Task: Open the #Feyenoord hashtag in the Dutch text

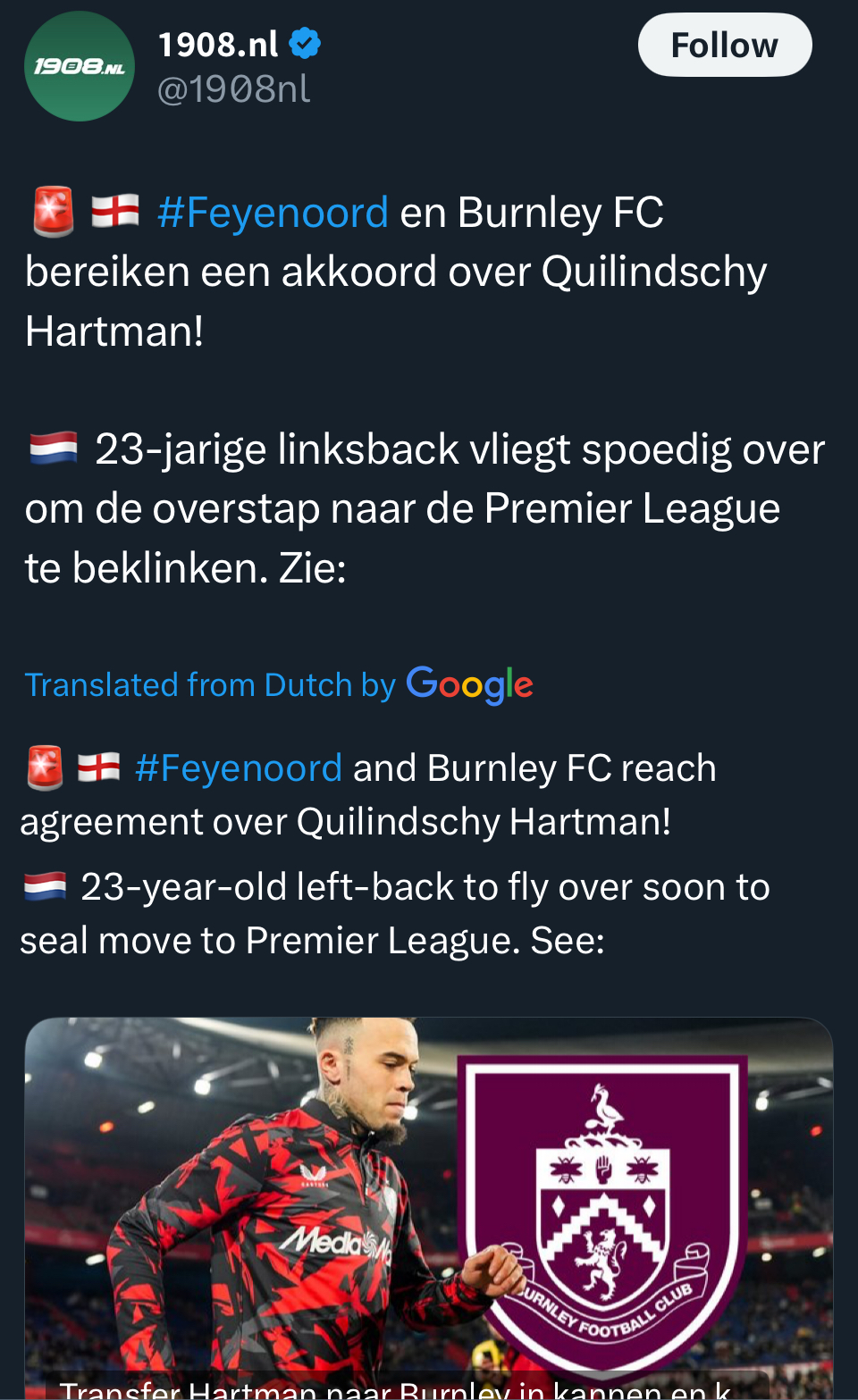Action: click(x=273, y=213)
